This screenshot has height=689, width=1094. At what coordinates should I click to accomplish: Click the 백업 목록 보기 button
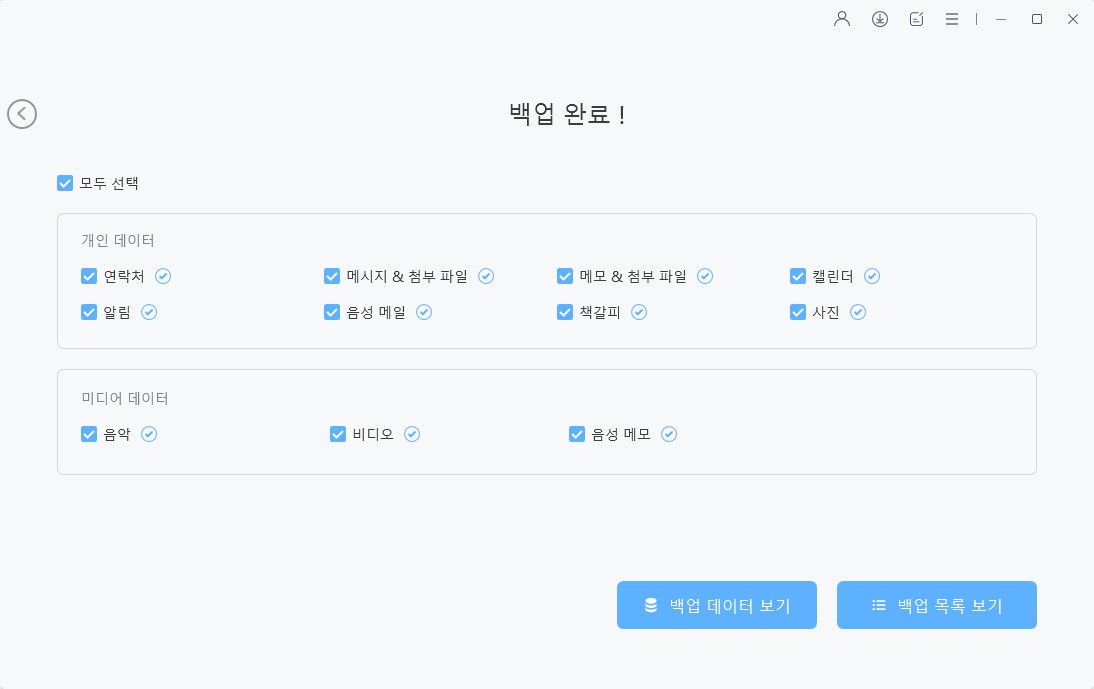tap(936, 605)
